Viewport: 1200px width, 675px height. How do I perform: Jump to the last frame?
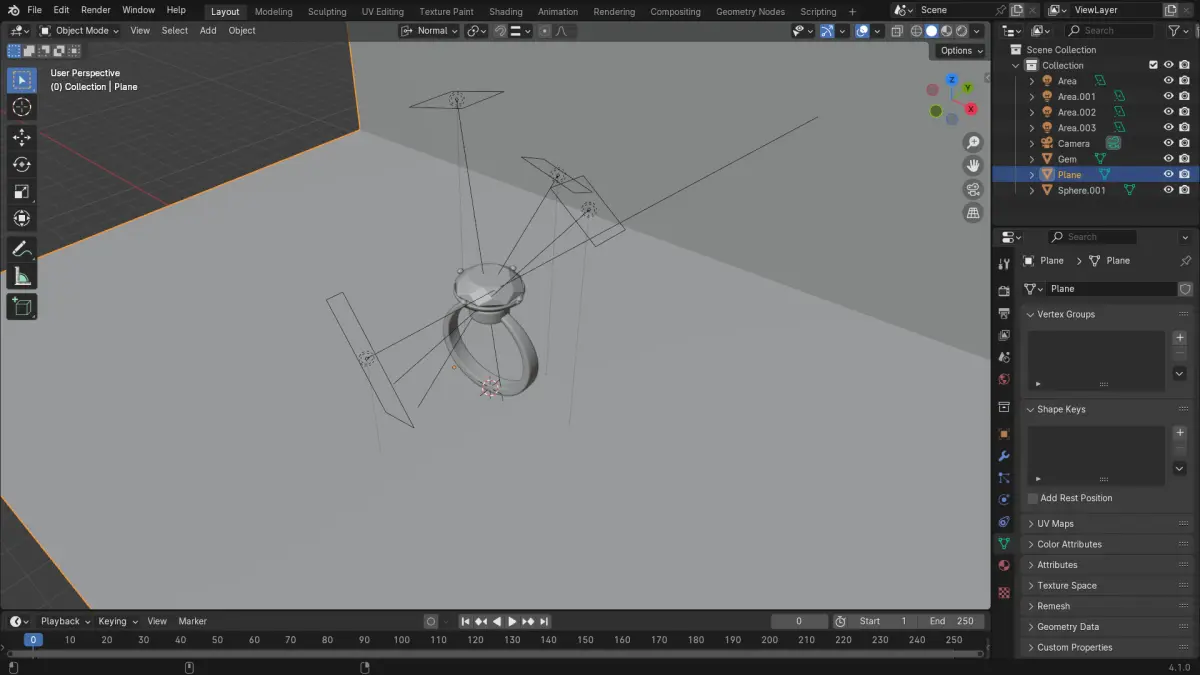(x=544, y=621)
